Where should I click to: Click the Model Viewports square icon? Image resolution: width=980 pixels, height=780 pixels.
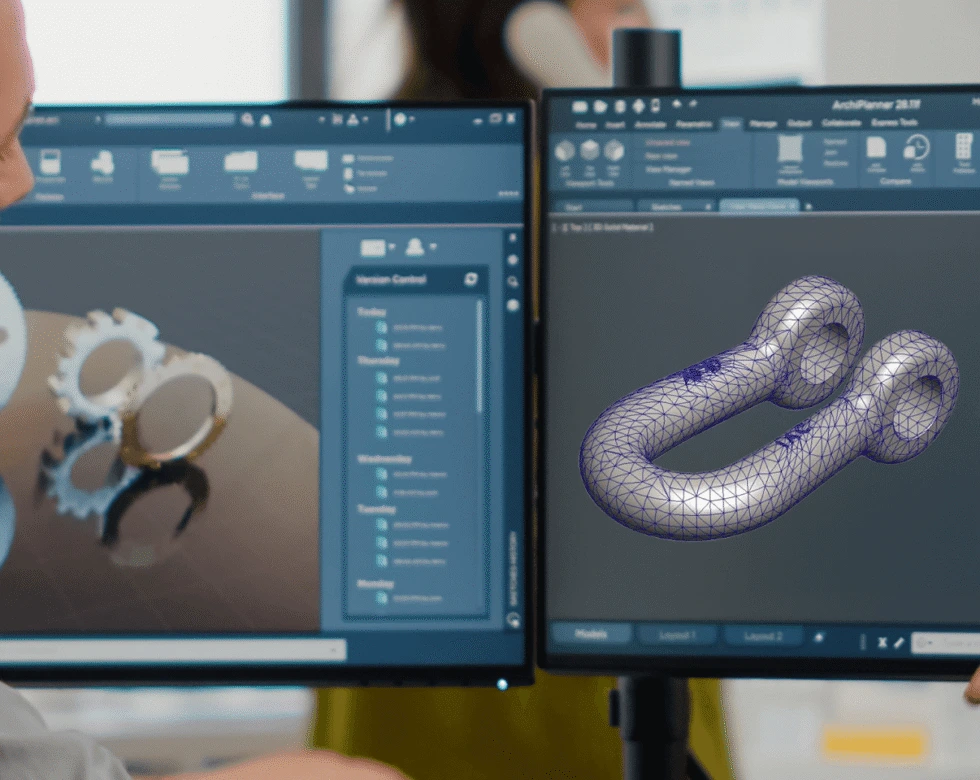(790, 149)
